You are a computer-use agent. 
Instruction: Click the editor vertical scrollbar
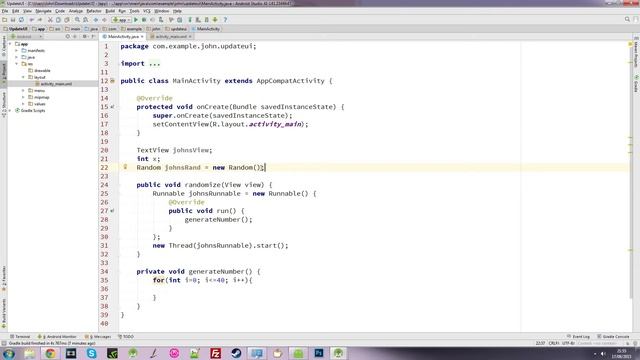(631, 171)
